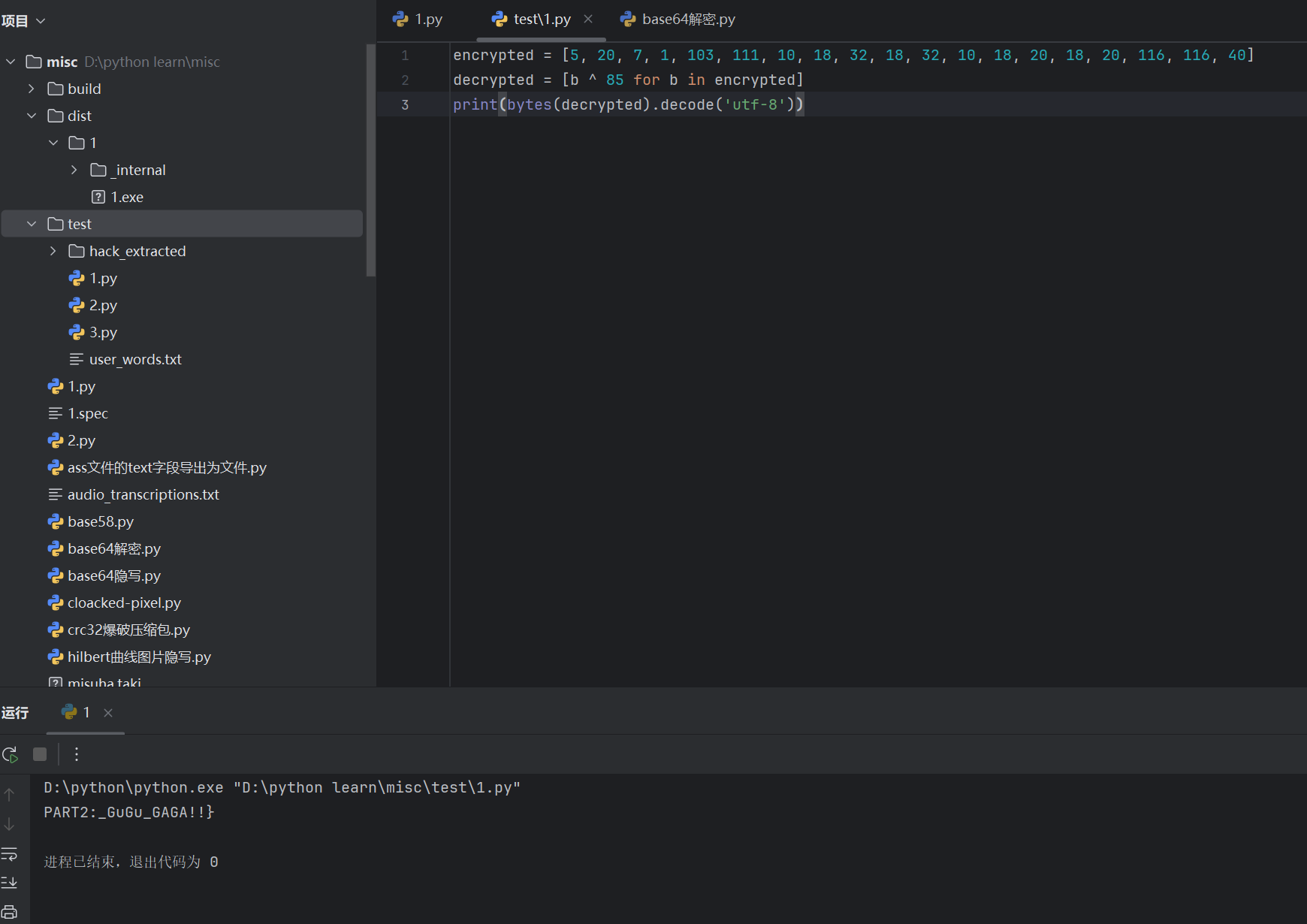1307x924 pixels.
Task: Click the Python icon beside cloacked-pixel.py
Action: coord(56,602)
